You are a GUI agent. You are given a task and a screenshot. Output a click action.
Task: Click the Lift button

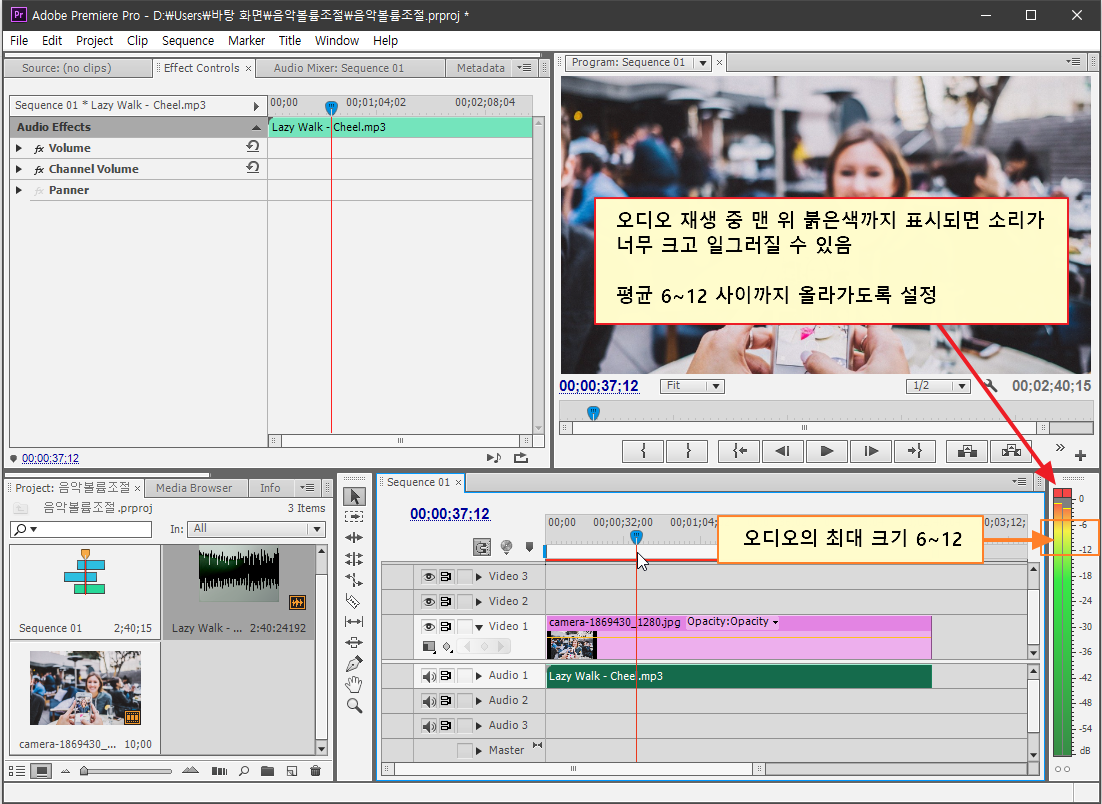[x=967, y=451]
